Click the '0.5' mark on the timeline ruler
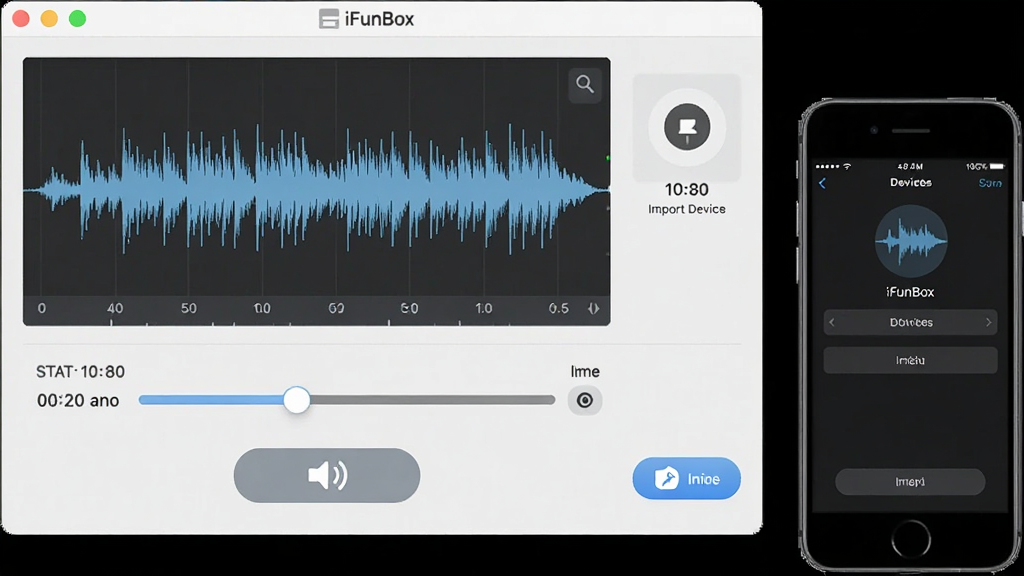 558,308
